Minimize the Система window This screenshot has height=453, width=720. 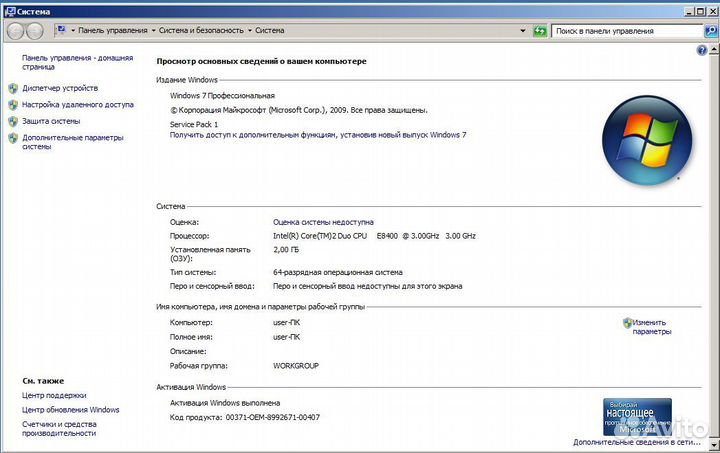click(689, 11)
